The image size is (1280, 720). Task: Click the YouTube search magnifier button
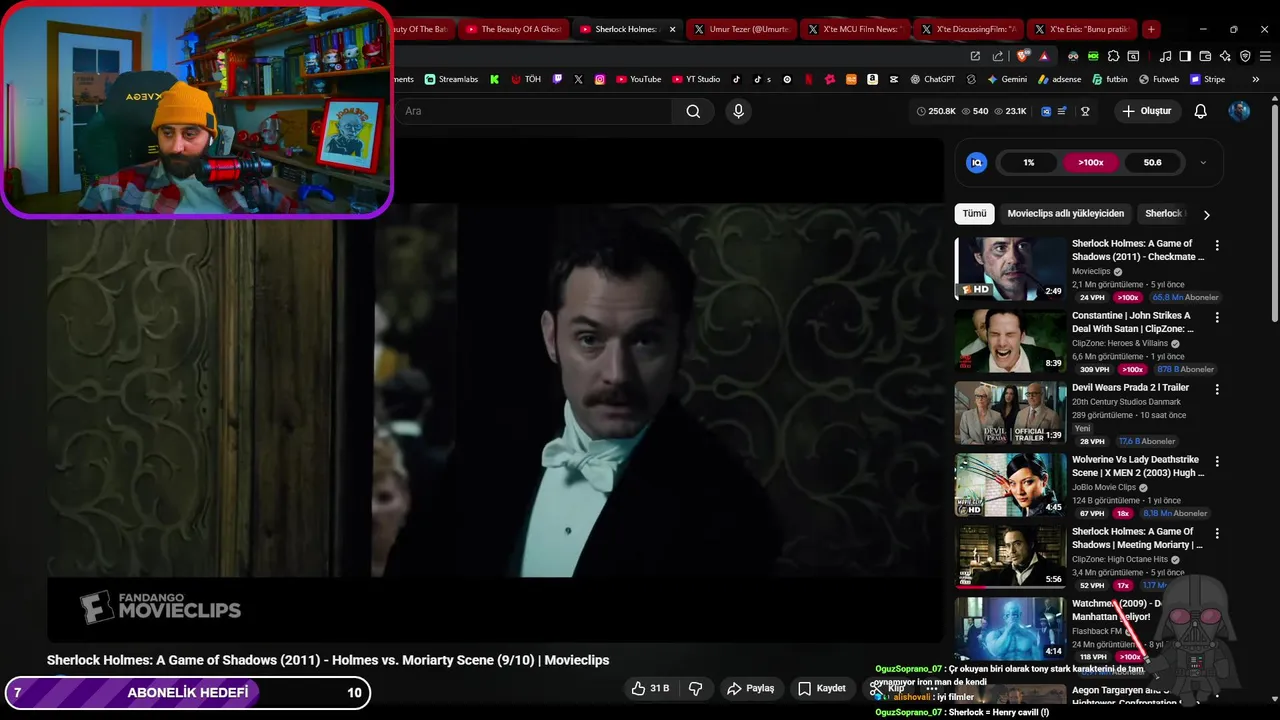[693, 111]
